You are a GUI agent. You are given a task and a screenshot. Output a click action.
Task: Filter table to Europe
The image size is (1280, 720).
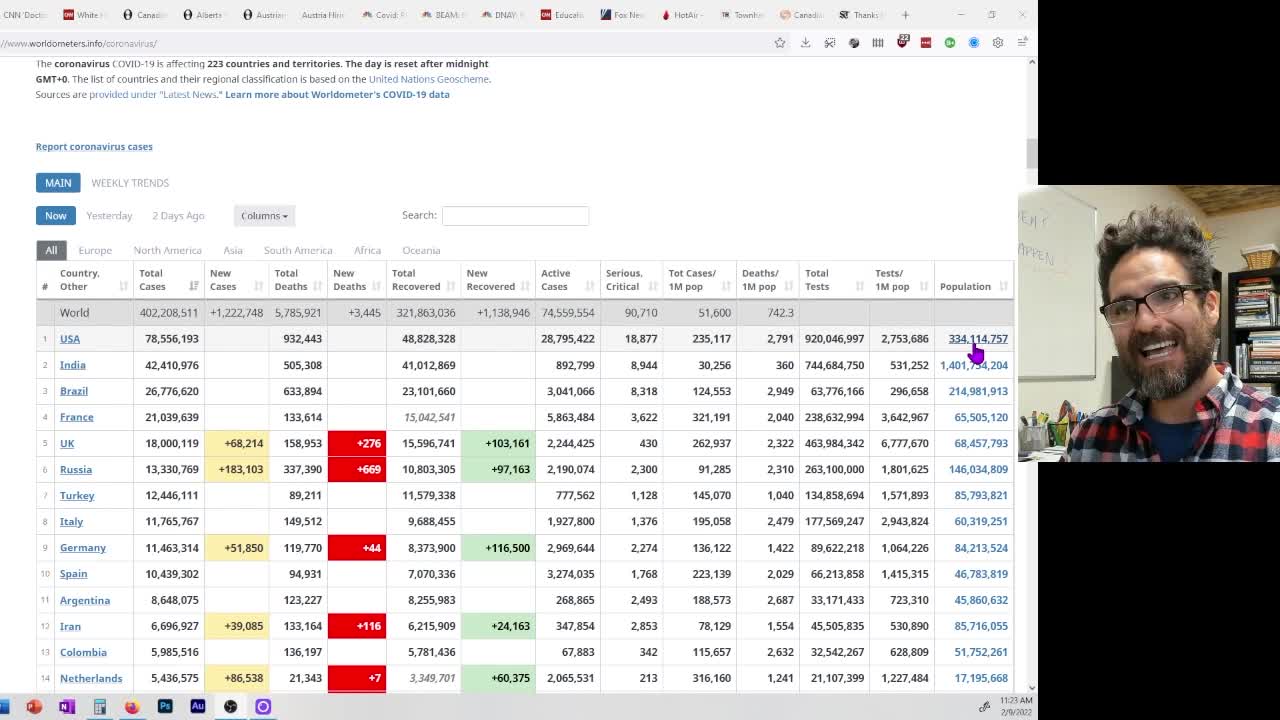point(95,250)
